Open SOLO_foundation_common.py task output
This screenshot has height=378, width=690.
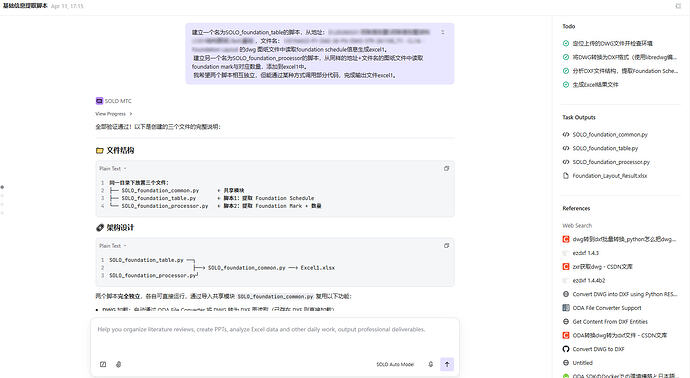click(x=610, y=135)
